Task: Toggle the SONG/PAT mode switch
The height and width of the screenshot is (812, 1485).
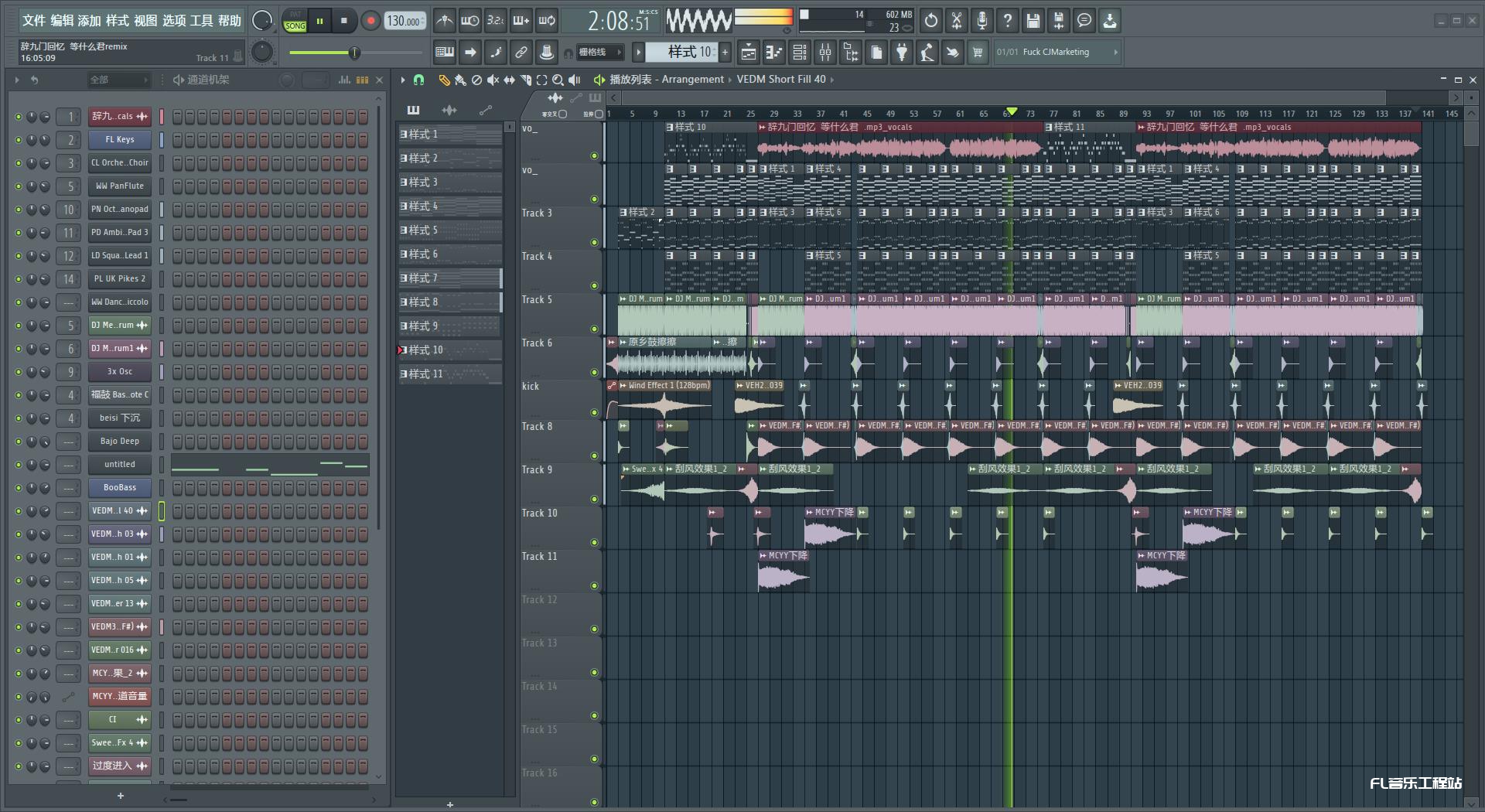Action: pyautogui.click(x=295, y=21)
